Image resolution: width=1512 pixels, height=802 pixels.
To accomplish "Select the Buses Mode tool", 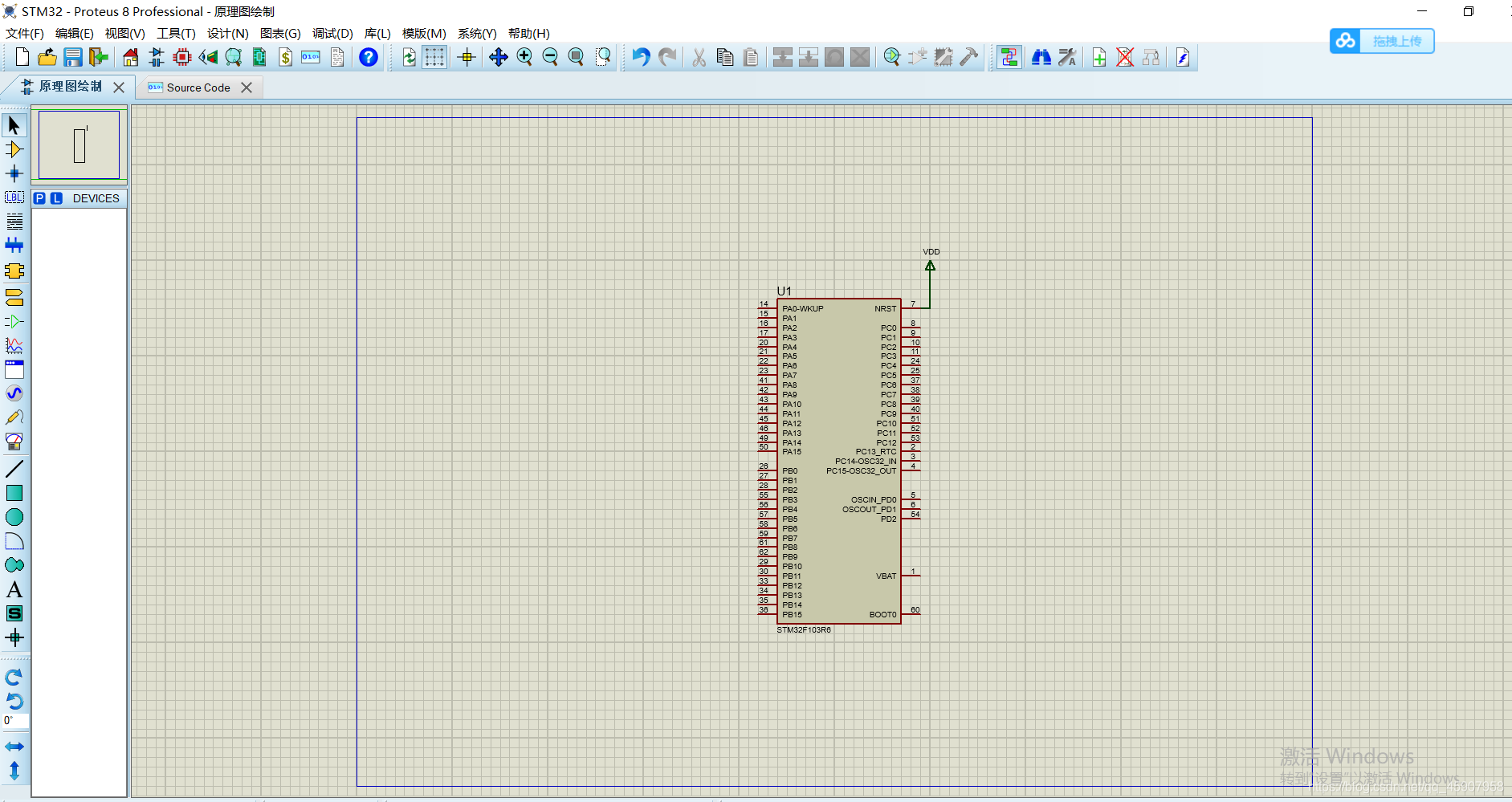I will [14, 246].
